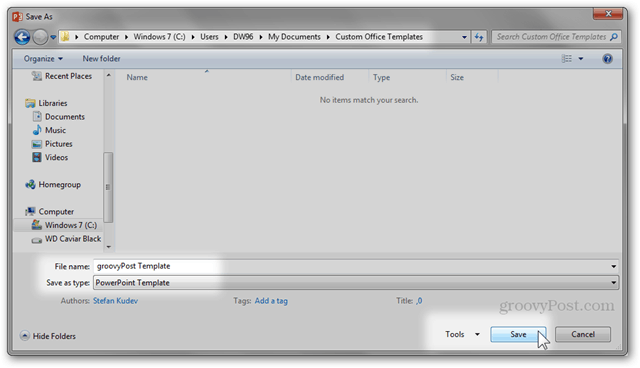Click the Back navigation arrow
The image size is (640, 368).
(x=22, y=37)
